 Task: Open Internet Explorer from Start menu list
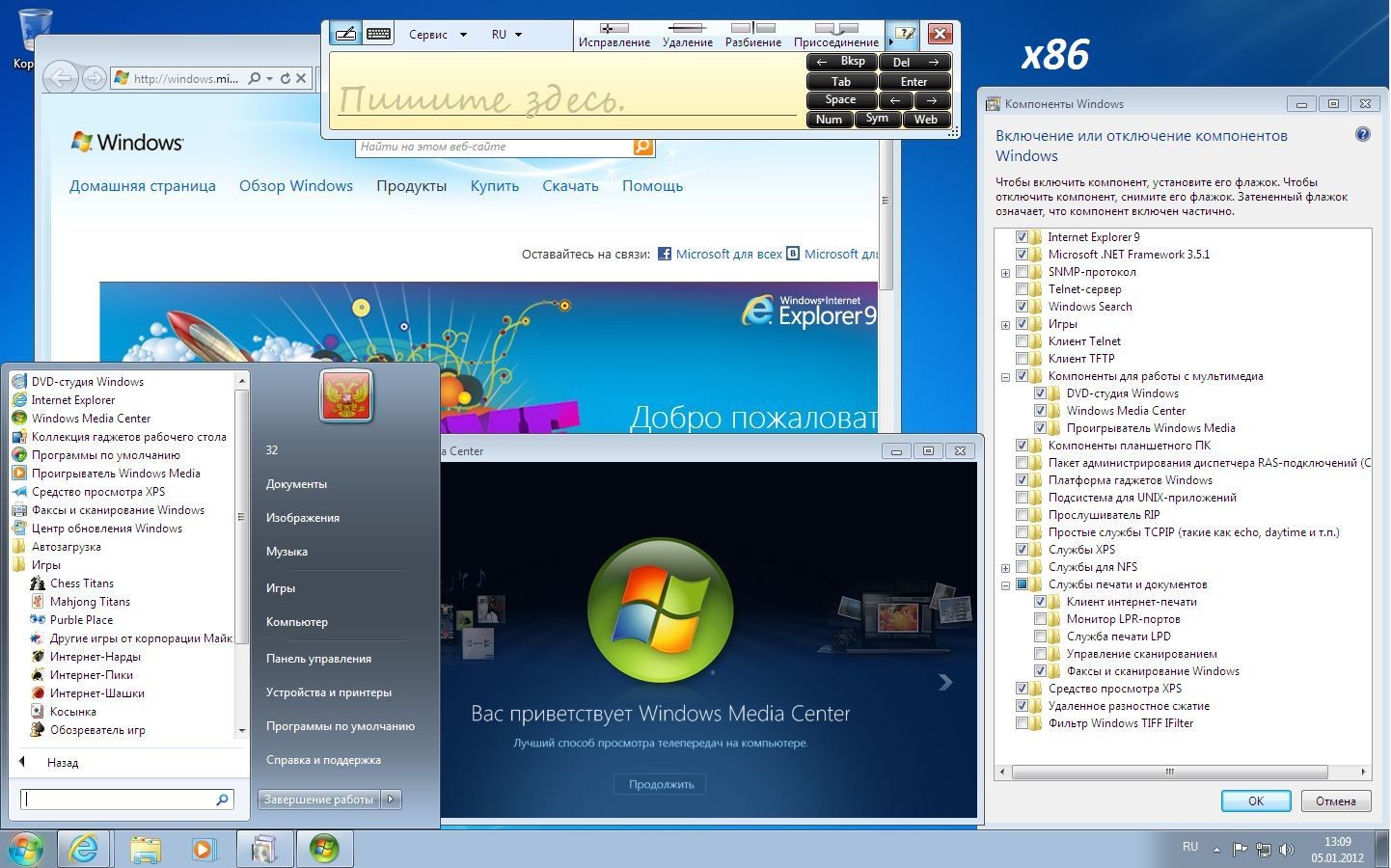[72, 400]
